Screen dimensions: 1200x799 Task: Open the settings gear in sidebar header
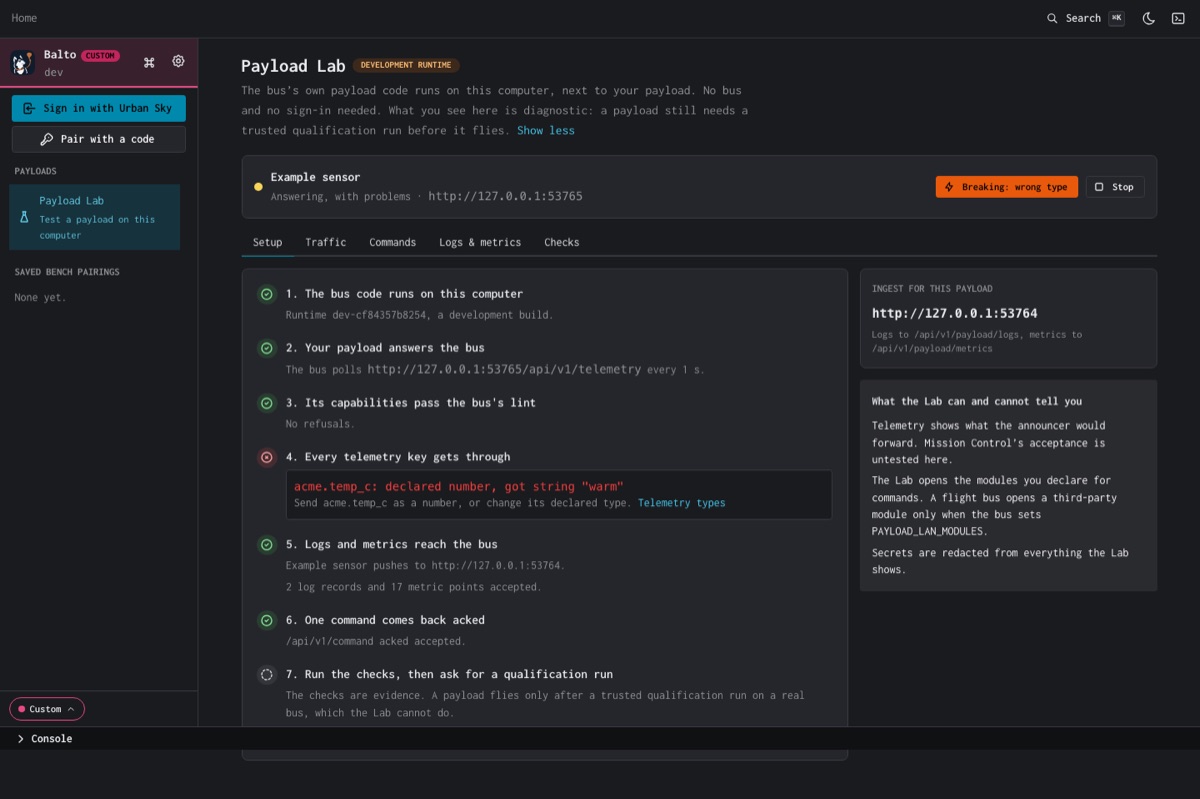(178, 62)
